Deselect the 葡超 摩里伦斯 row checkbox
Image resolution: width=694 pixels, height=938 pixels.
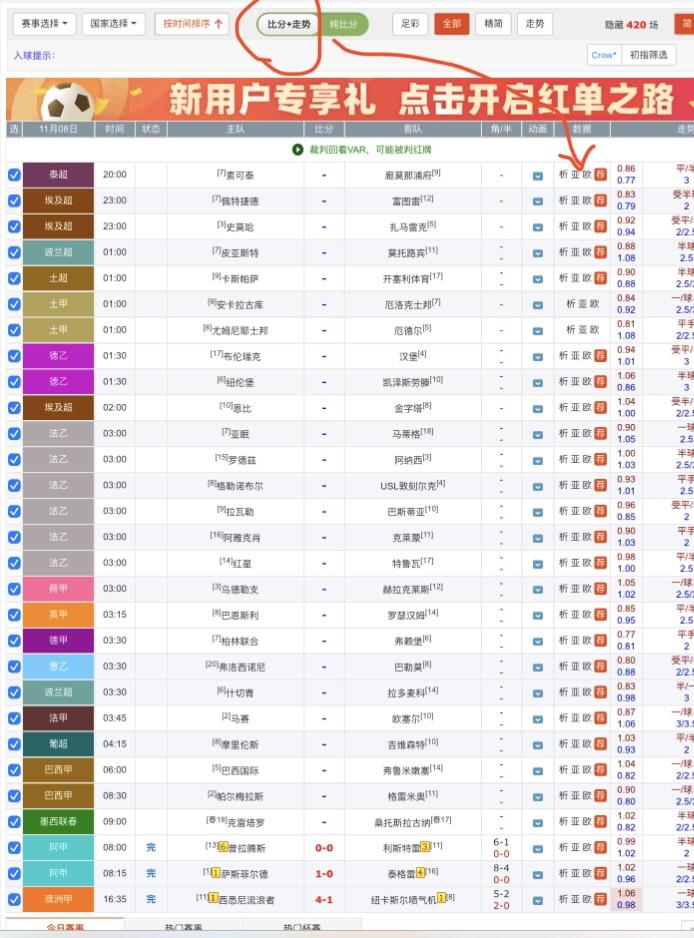[14, 744]
